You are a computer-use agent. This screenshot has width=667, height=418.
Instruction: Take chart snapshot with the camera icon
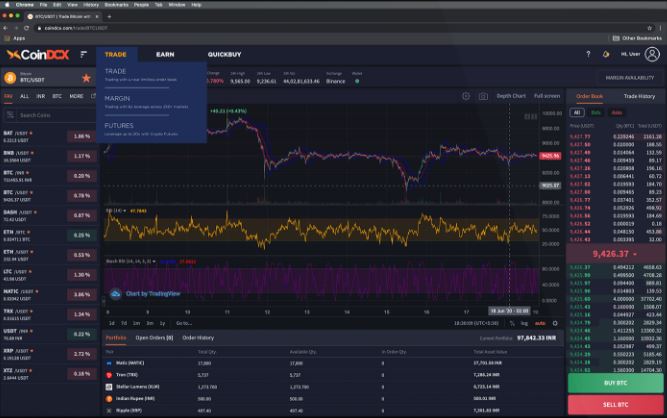click(x=483, y=96)
